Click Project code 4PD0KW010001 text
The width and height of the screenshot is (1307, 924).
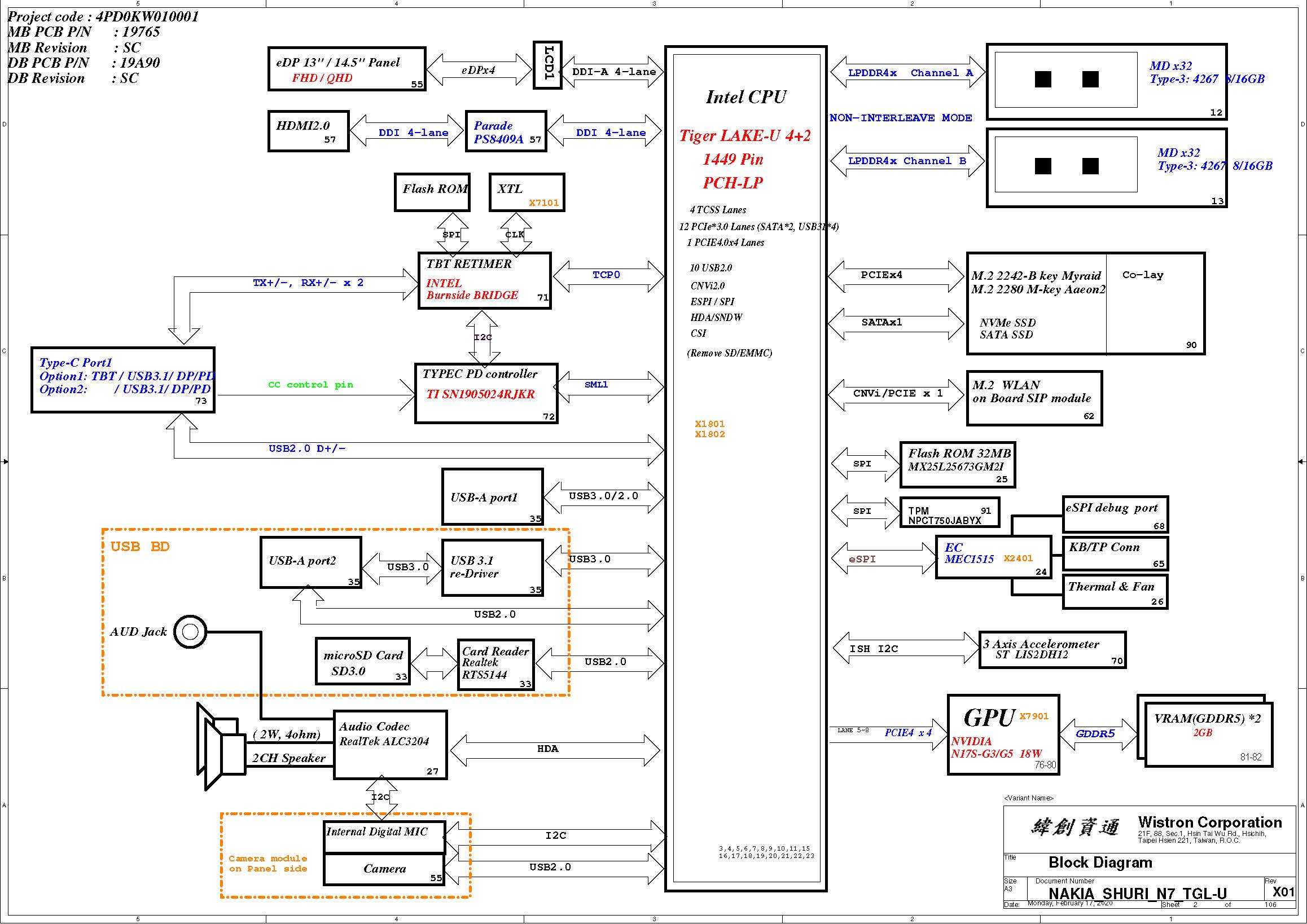pos(104,16)
